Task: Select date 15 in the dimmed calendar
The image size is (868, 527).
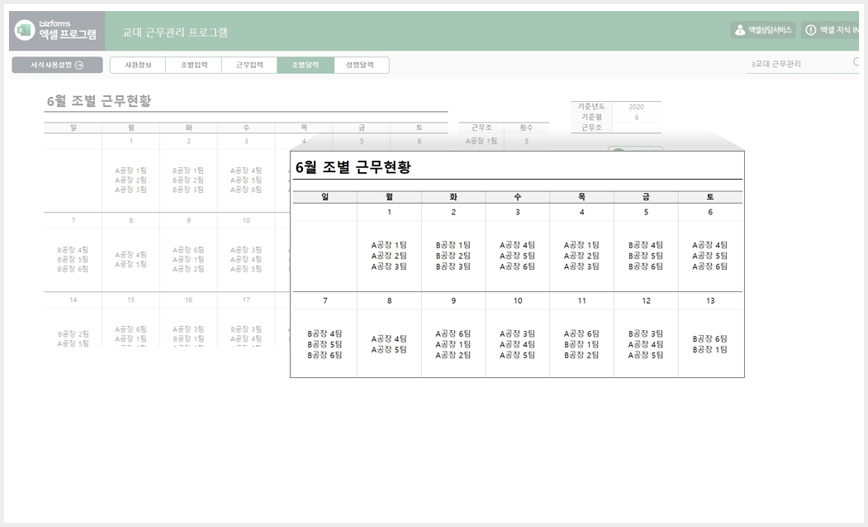Action: 131,299
